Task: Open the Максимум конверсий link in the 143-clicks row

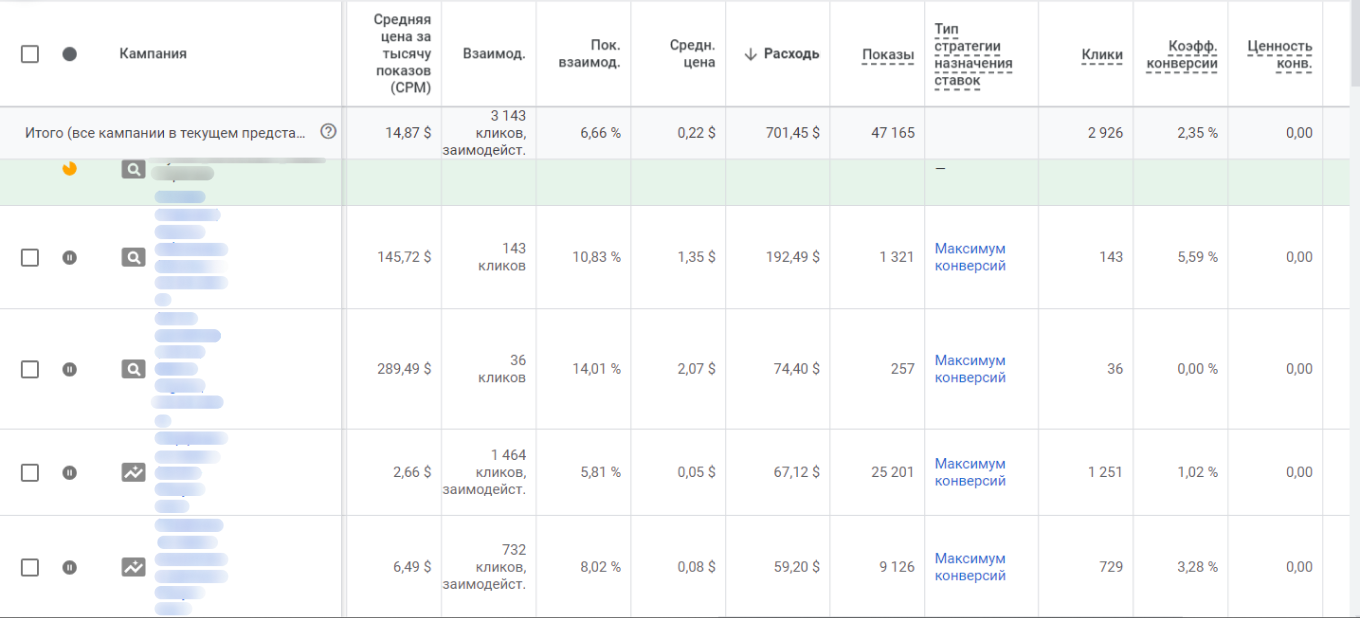Action: click(x=970, y=257)
